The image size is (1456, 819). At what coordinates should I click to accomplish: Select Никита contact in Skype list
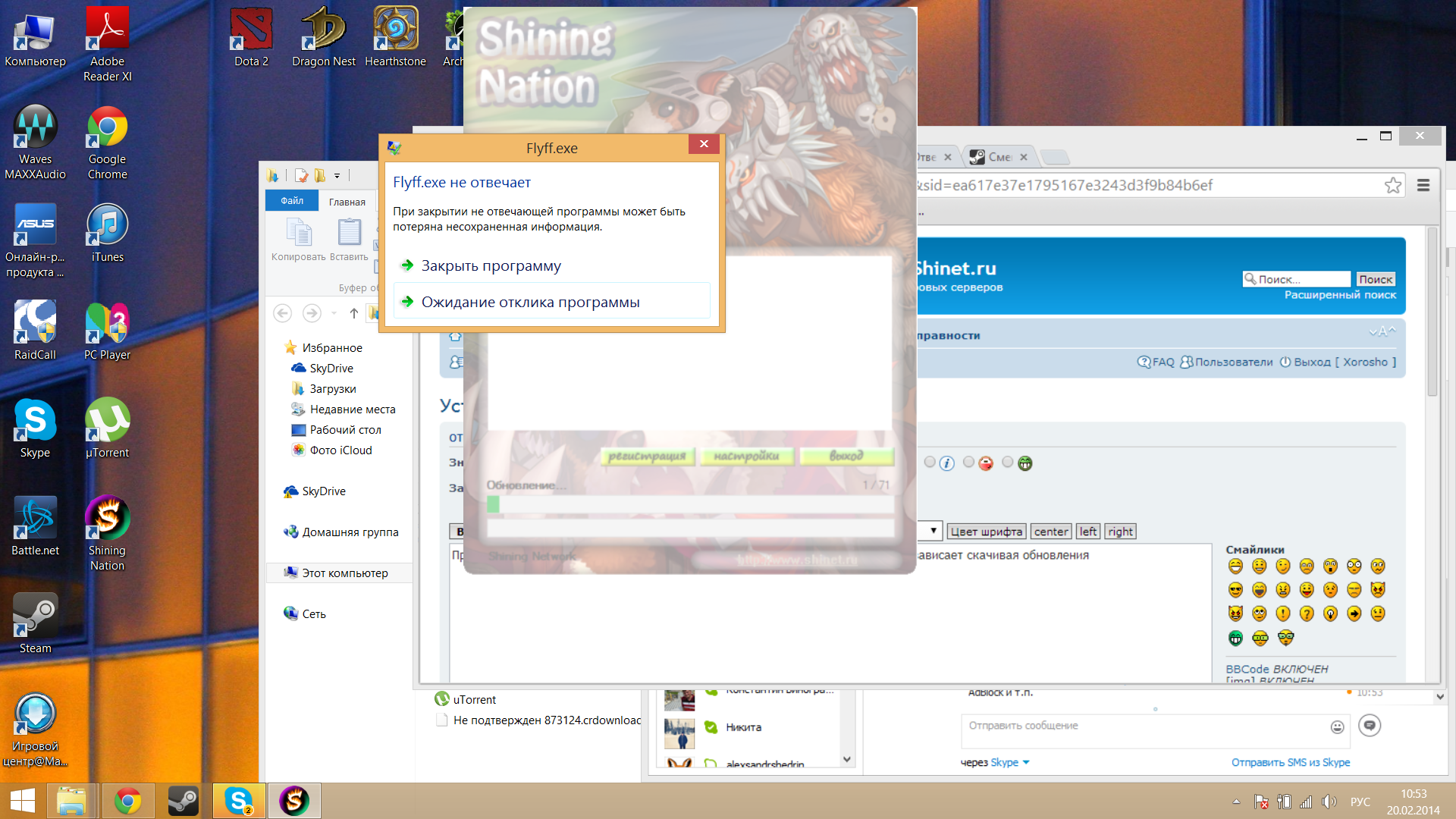tap(743, 726)
